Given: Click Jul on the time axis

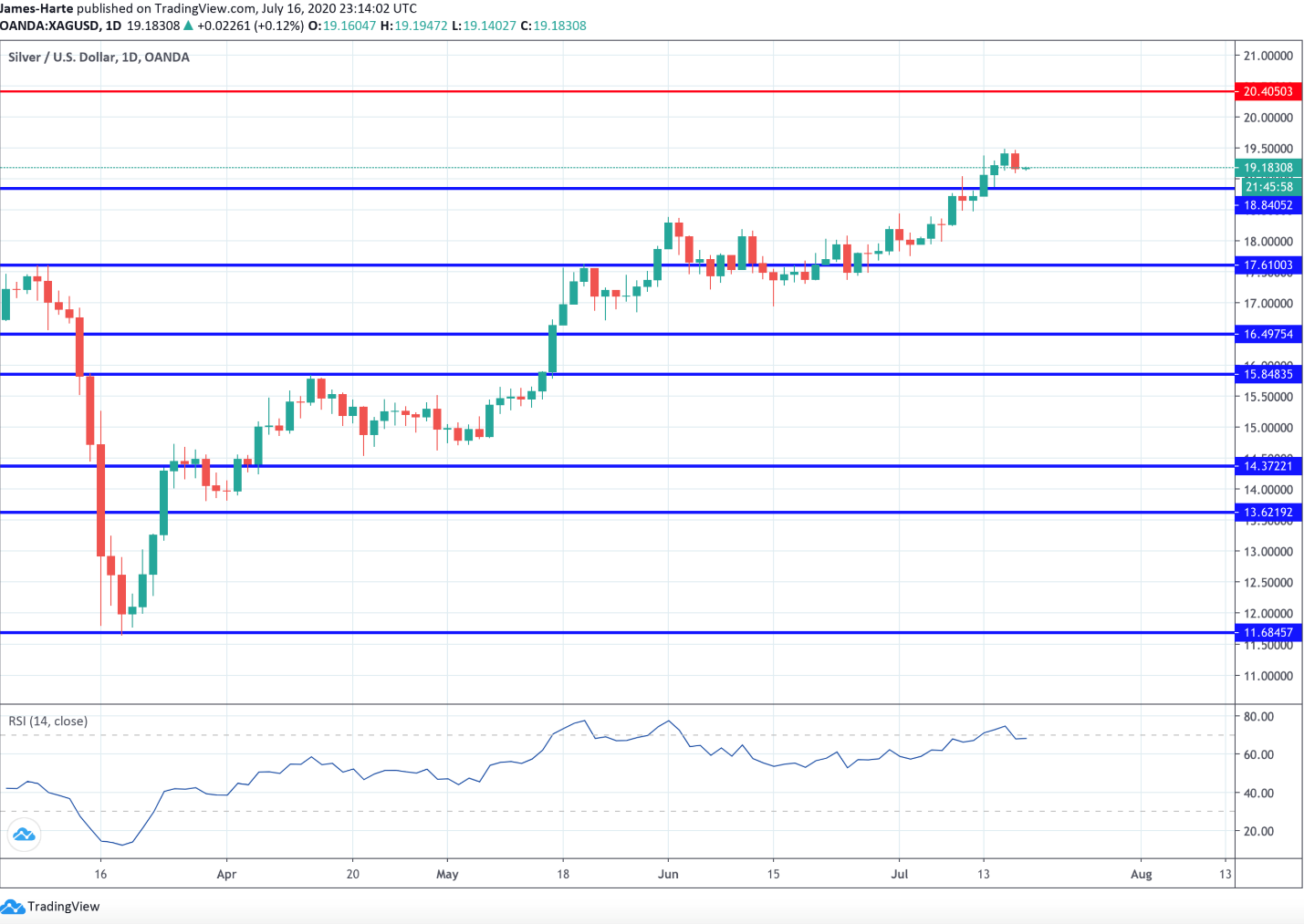Looking at the screenshot, I should [x=900, y=874].
